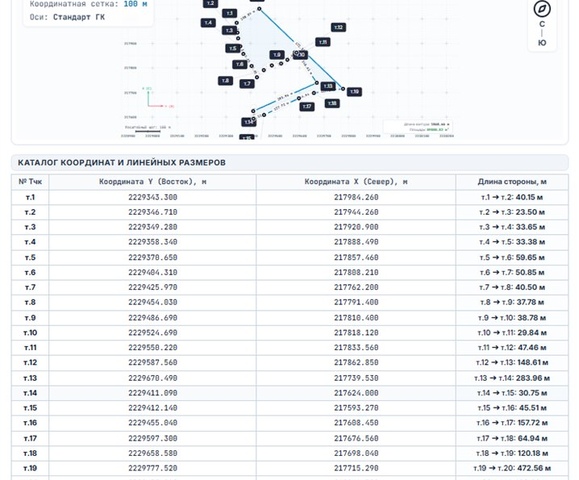Select the т.13 point label on the plan

328,86
